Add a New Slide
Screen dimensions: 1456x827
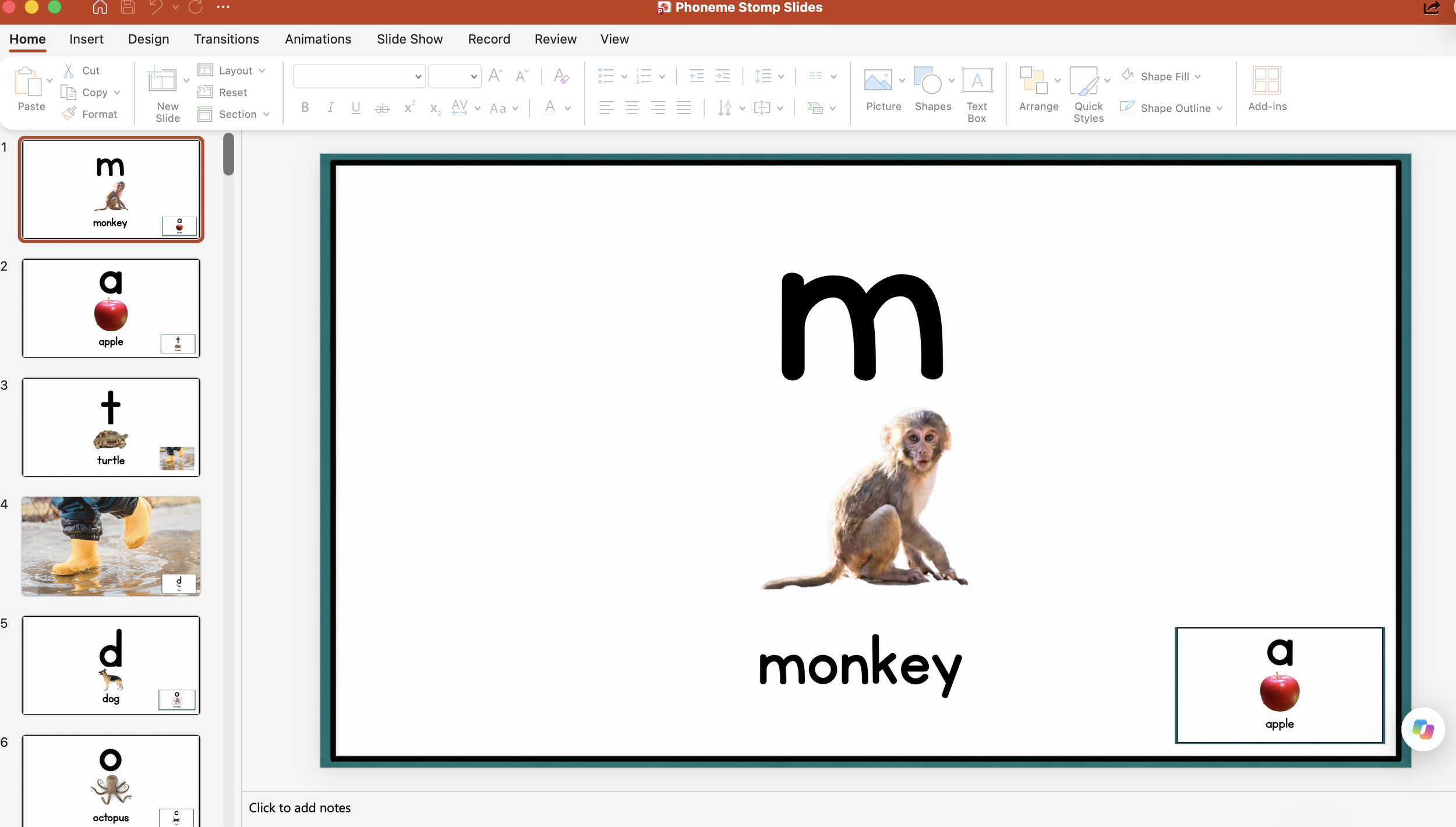click(162, 80)
